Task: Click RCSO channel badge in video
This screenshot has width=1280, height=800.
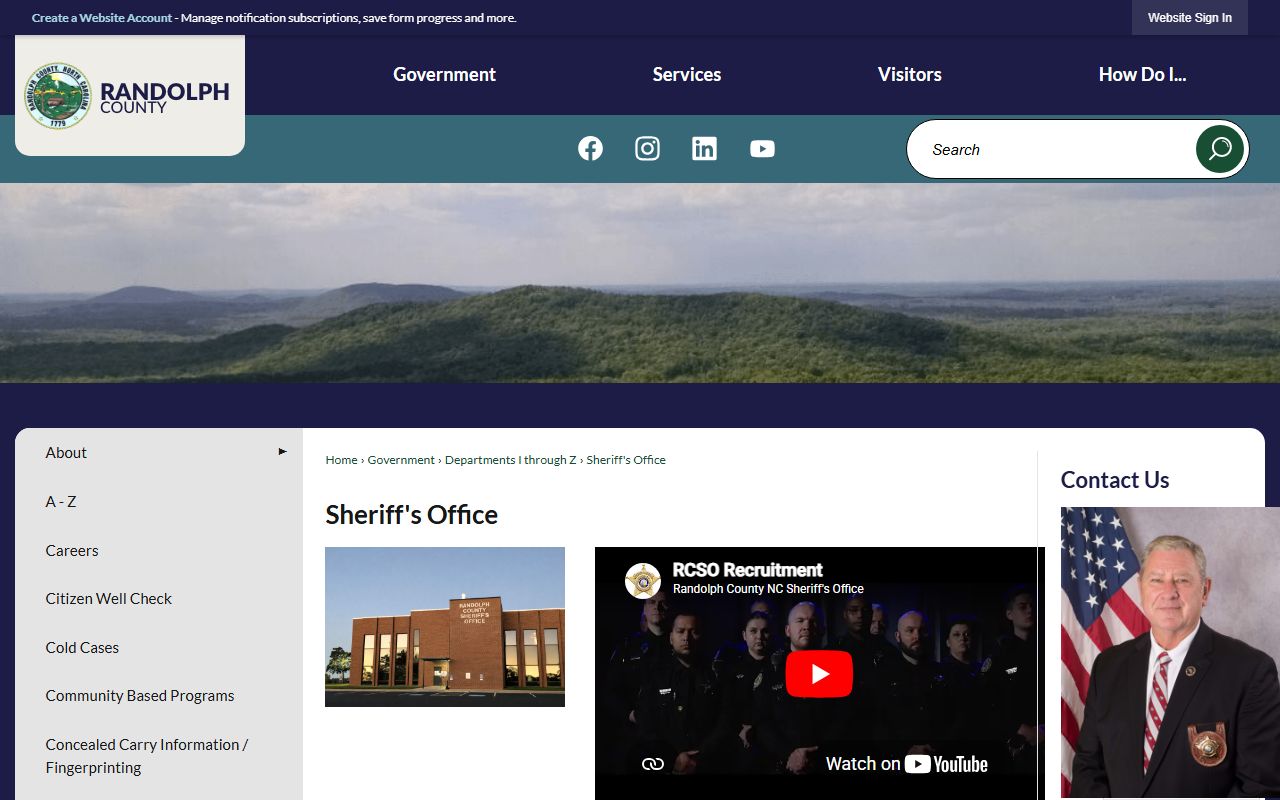Action: (x=643, y=581)
